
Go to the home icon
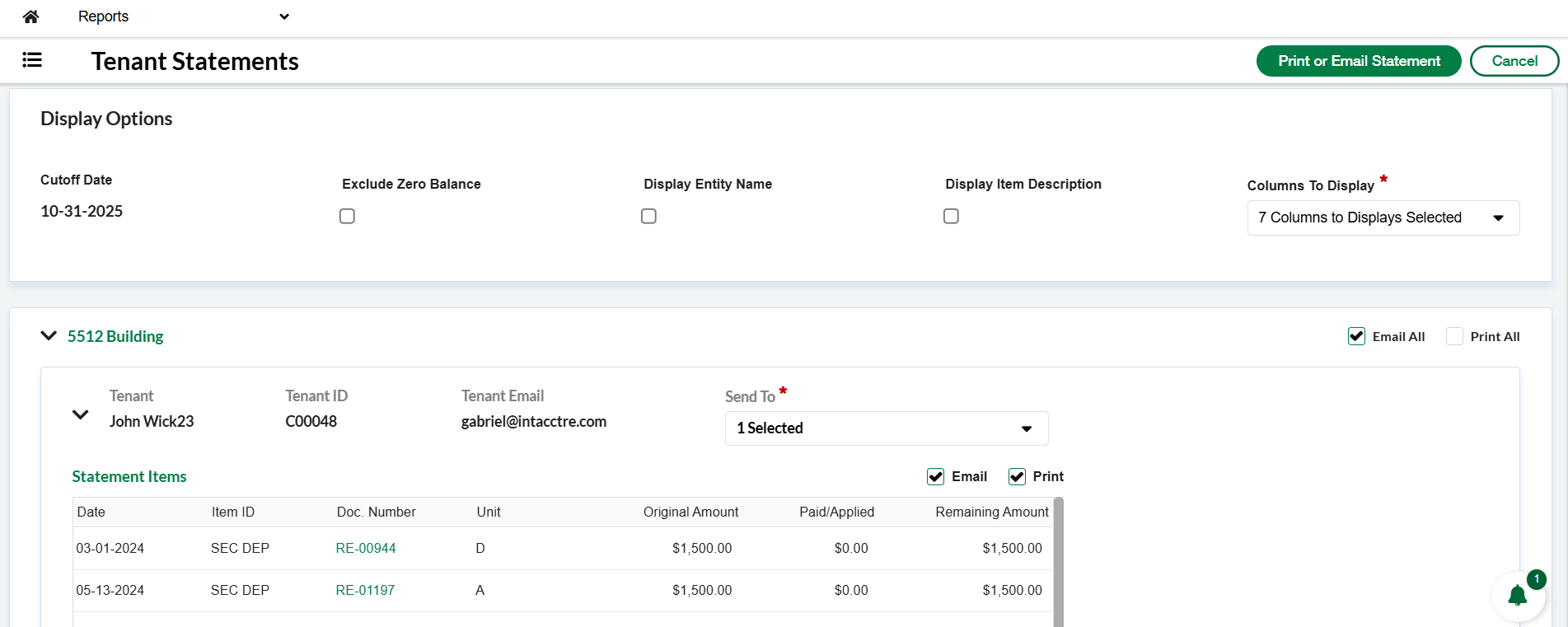[x=31, y=16]
